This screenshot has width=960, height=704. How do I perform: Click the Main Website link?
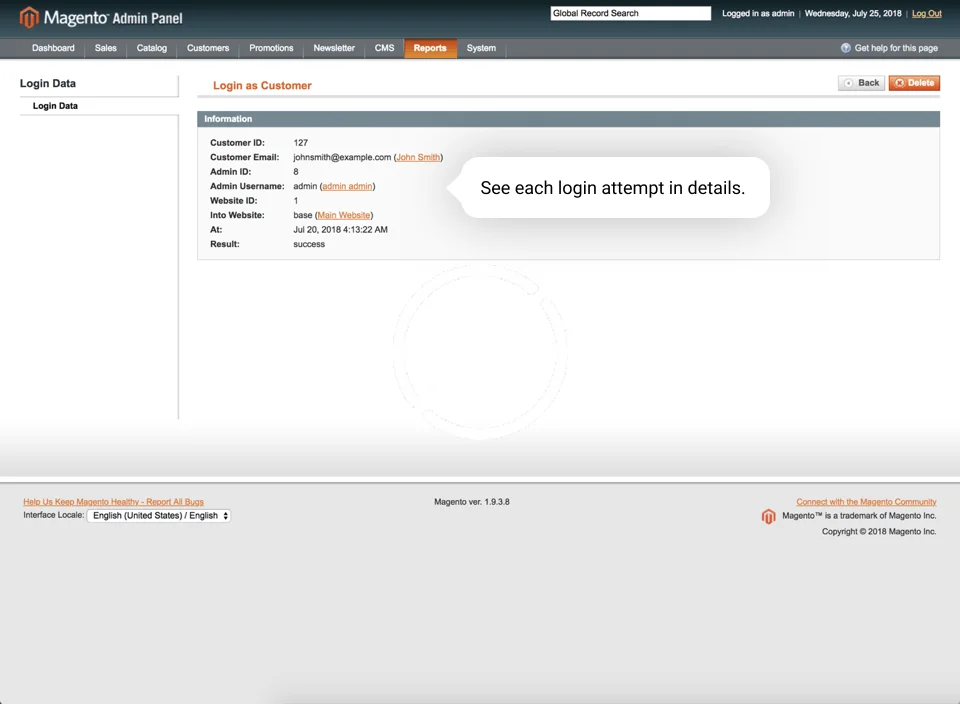point(343,215)
